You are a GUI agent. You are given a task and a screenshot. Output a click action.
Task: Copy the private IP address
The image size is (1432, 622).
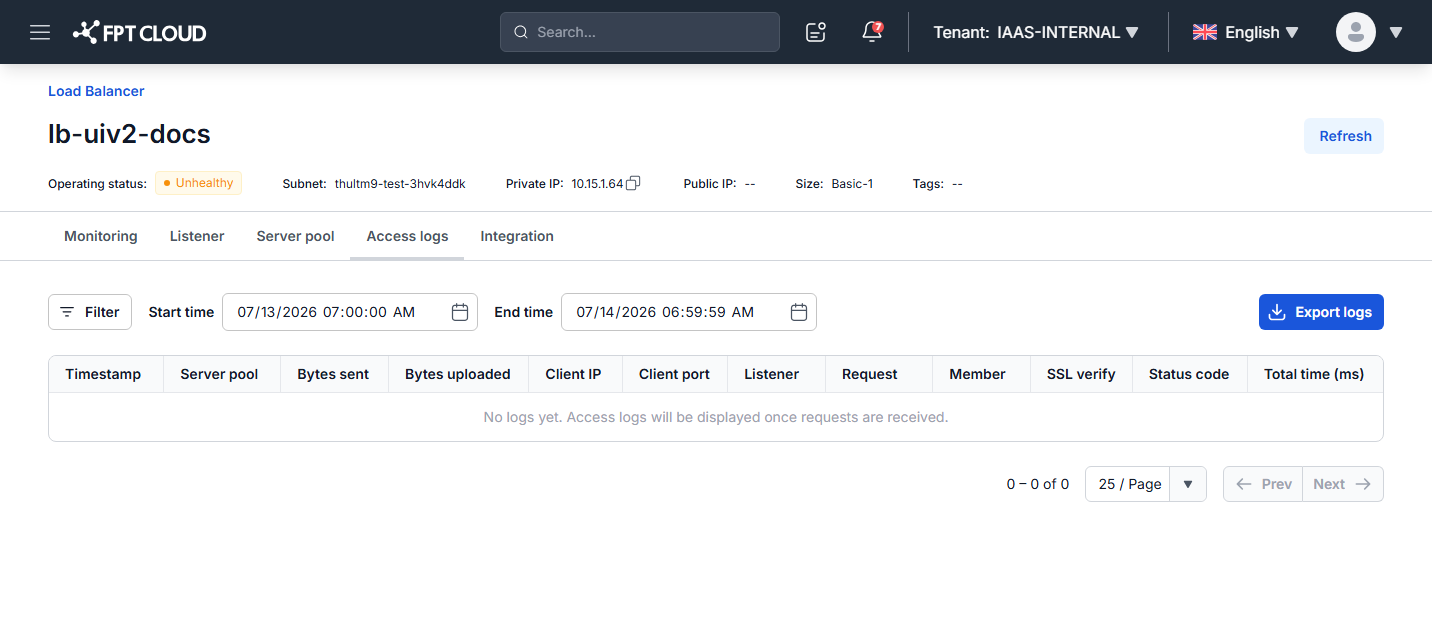click(x=633, y=183)
